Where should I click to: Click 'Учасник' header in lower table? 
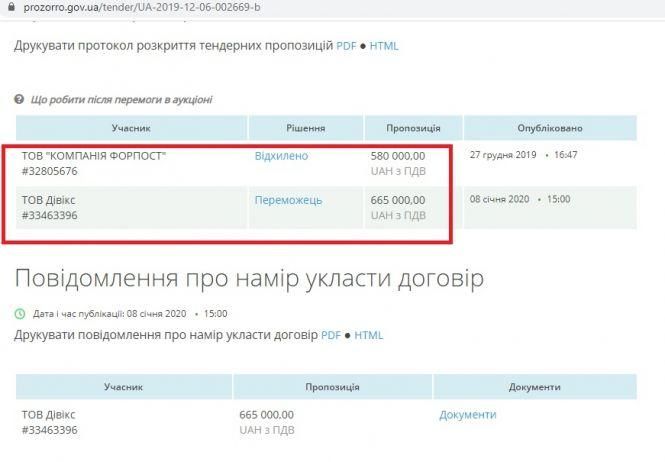click(123, 387)
